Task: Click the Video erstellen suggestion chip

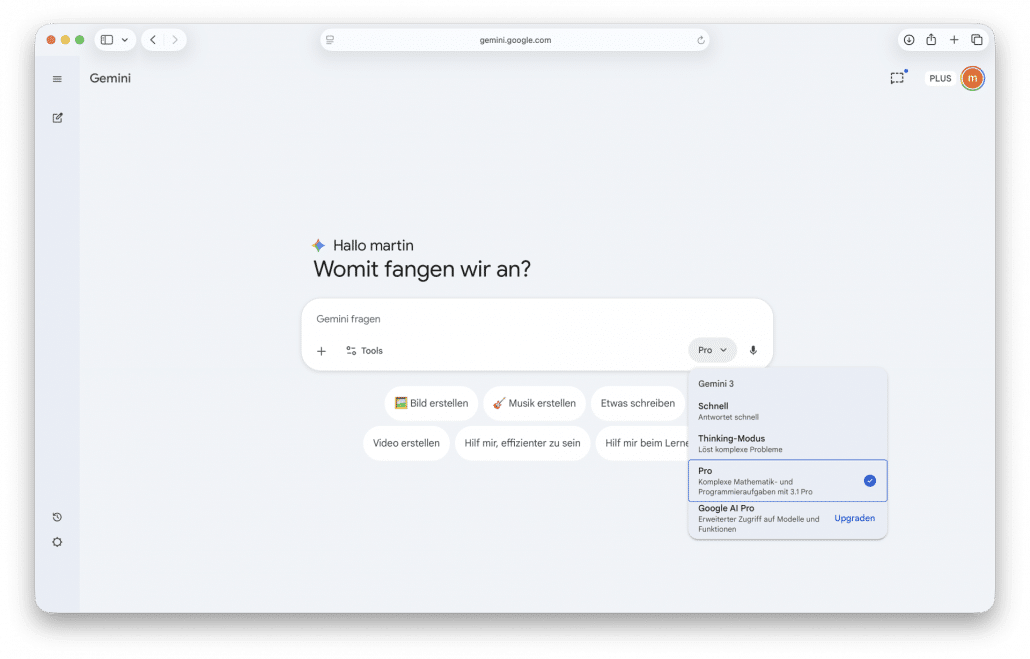Action: pyautogui.click(x=406, y=443)
